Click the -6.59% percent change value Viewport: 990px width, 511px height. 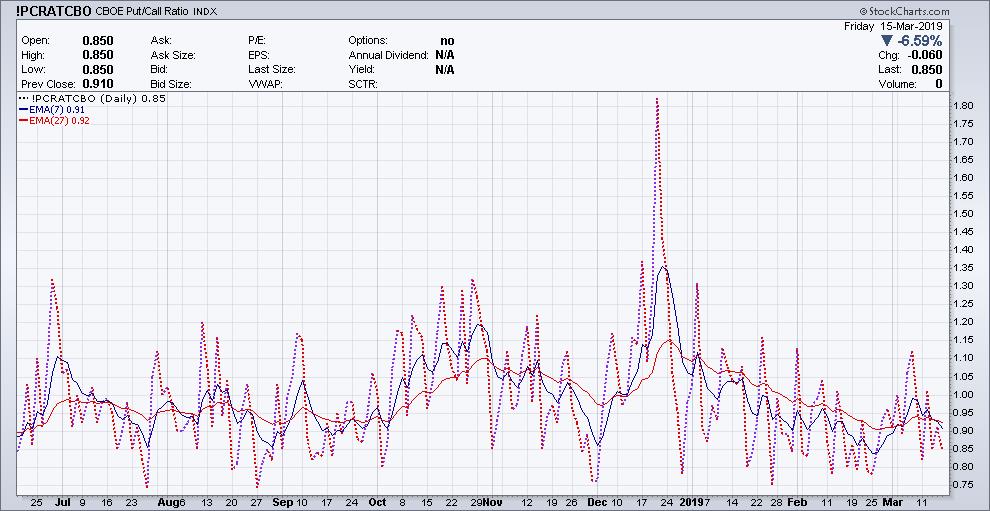click(921, 40)
